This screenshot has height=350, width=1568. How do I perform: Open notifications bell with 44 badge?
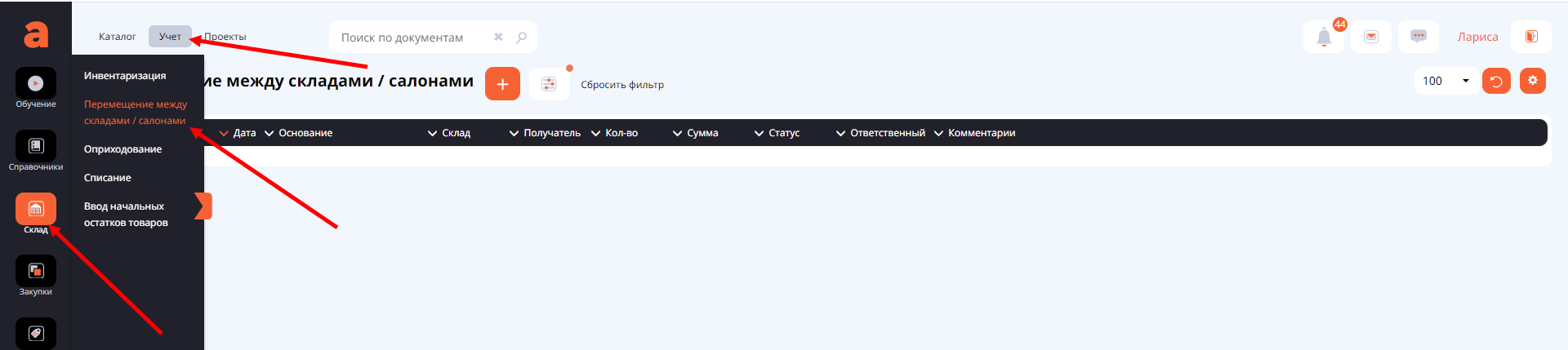1324,37
